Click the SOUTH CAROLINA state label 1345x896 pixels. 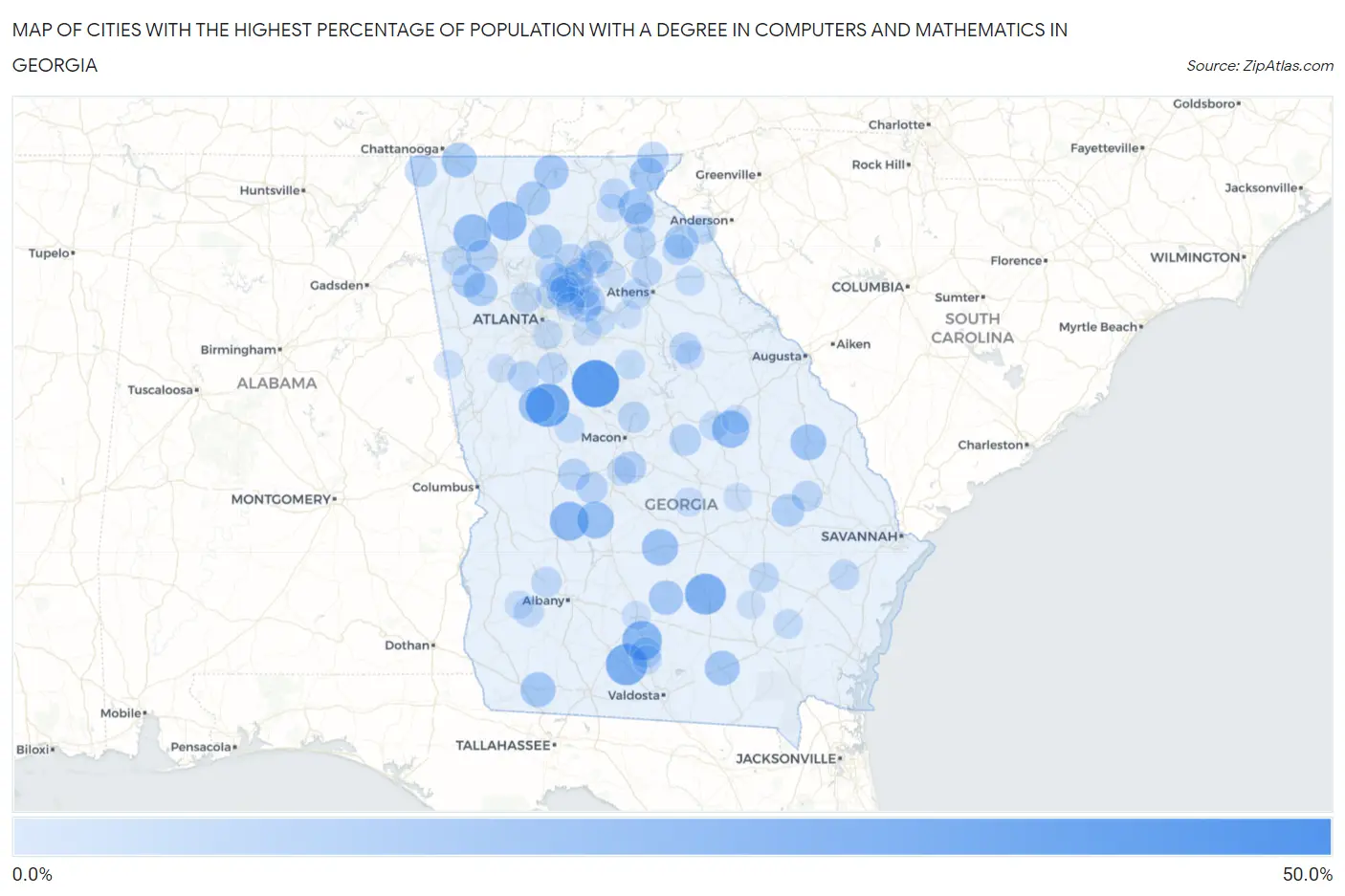coord(972,329)
